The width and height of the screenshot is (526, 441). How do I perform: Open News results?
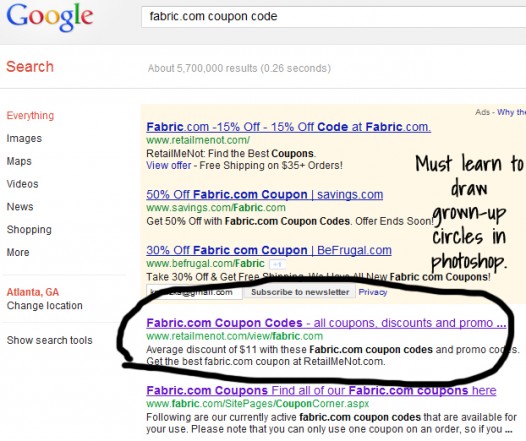point(20,207)
